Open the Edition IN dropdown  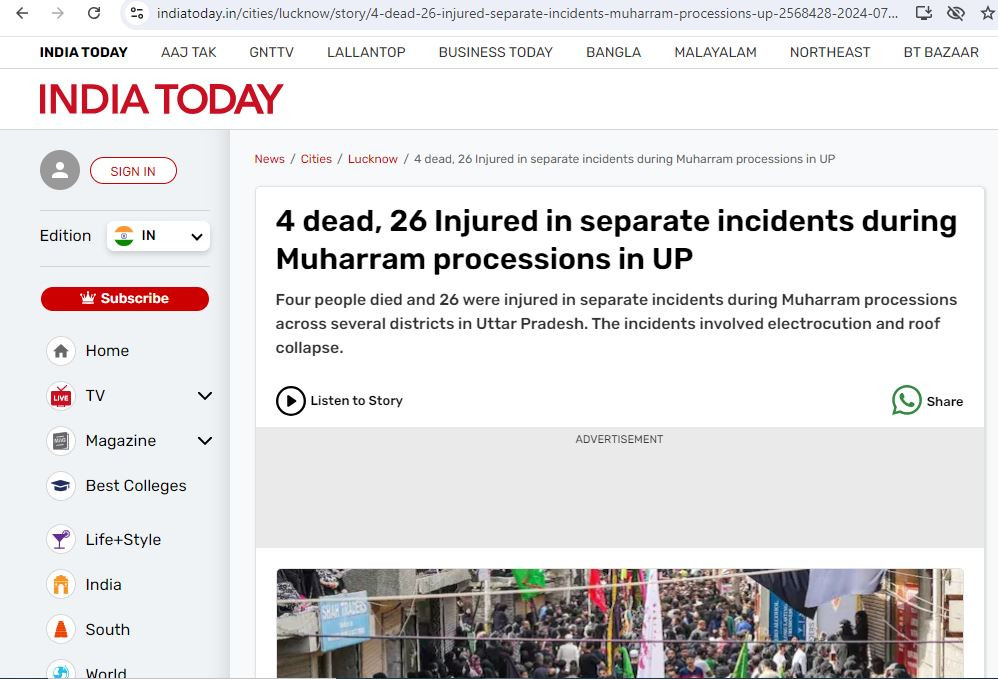[x=158, y=236]
